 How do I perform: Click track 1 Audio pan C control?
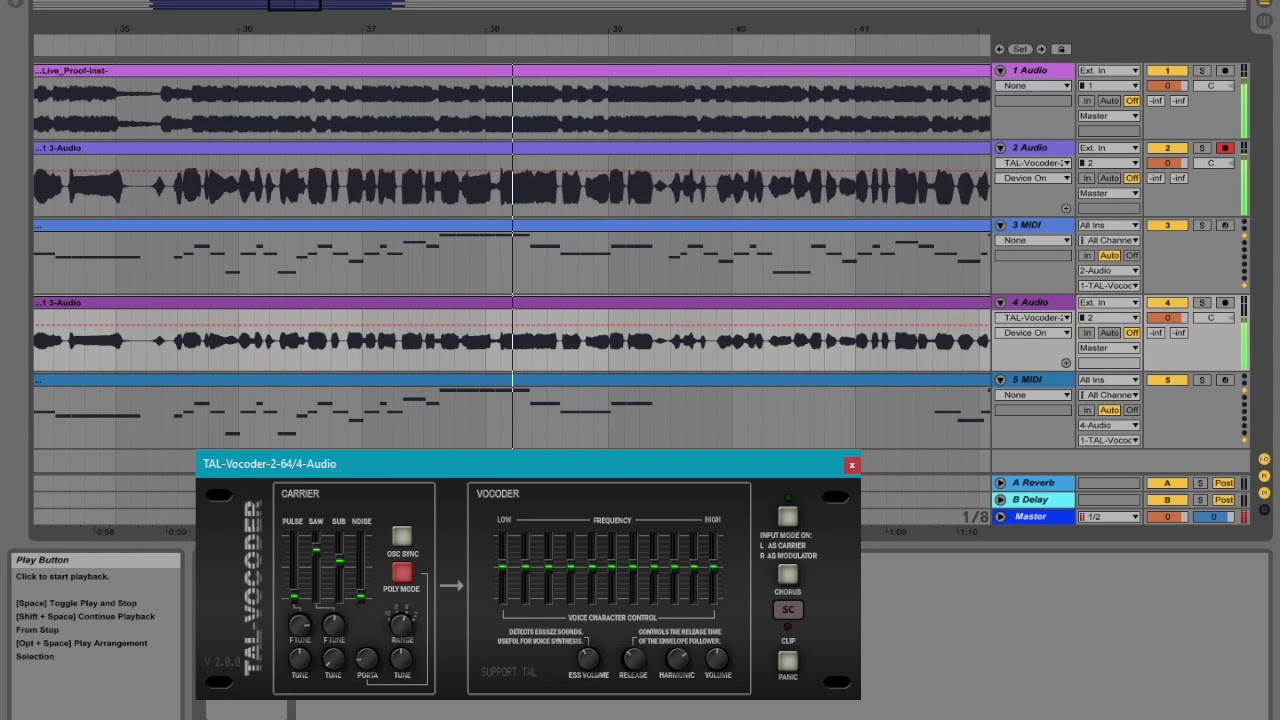tap(1211, 86)
